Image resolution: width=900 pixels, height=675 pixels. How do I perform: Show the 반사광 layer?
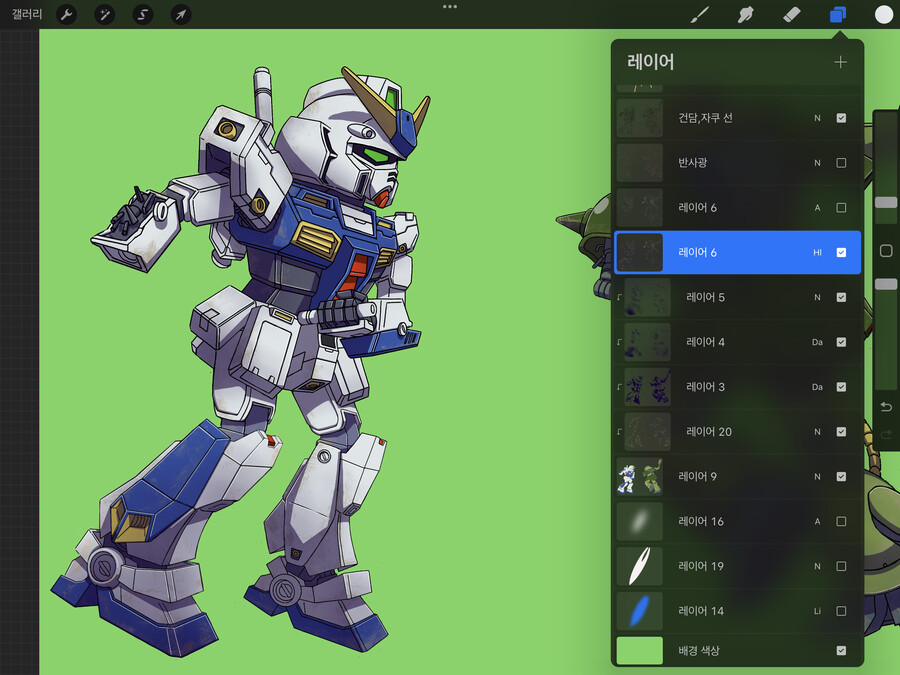841,162
